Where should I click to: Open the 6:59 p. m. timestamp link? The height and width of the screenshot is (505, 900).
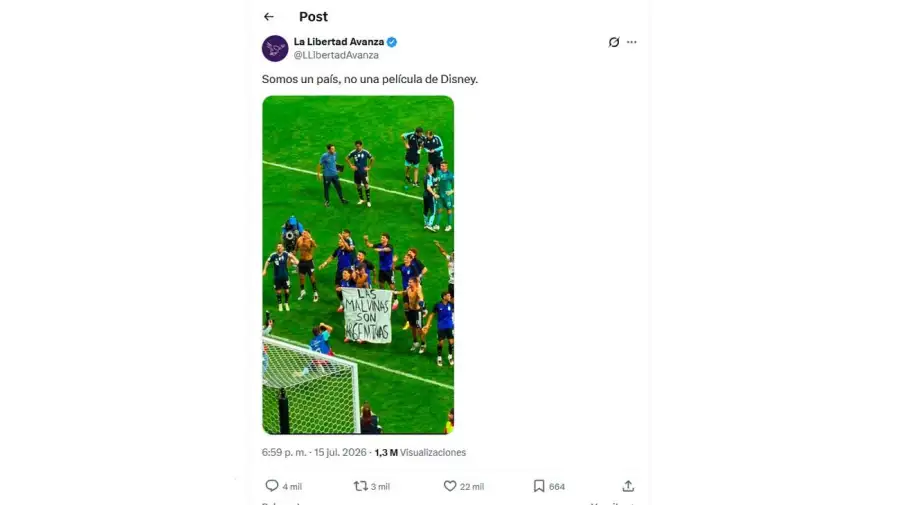284,452
